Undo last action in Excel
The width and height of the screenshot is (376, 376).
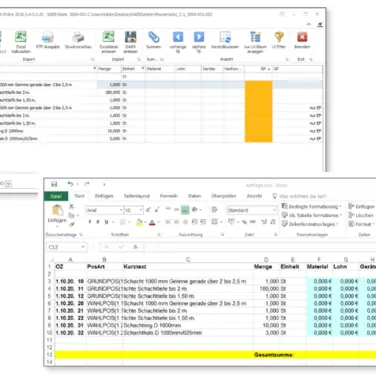(70, 184)
